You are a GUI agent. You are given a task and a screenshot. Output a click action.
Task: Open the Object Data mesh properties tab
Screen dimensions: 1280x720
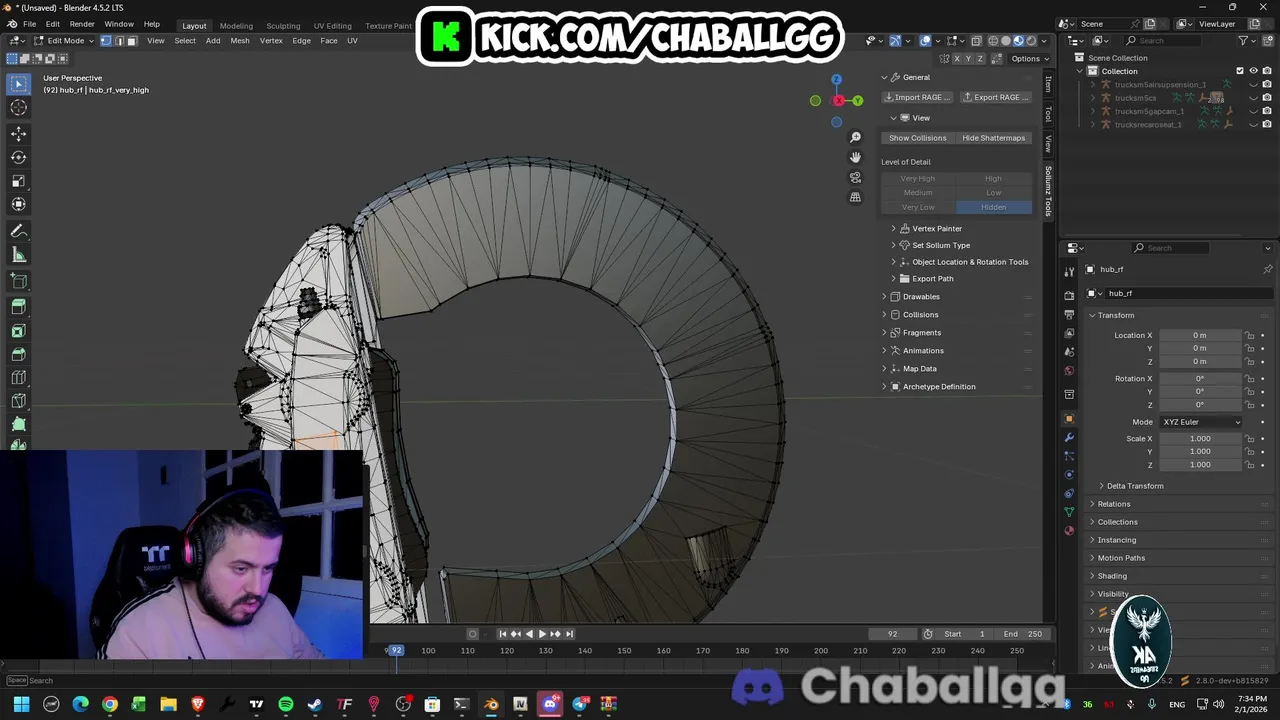click(1069, 512)
